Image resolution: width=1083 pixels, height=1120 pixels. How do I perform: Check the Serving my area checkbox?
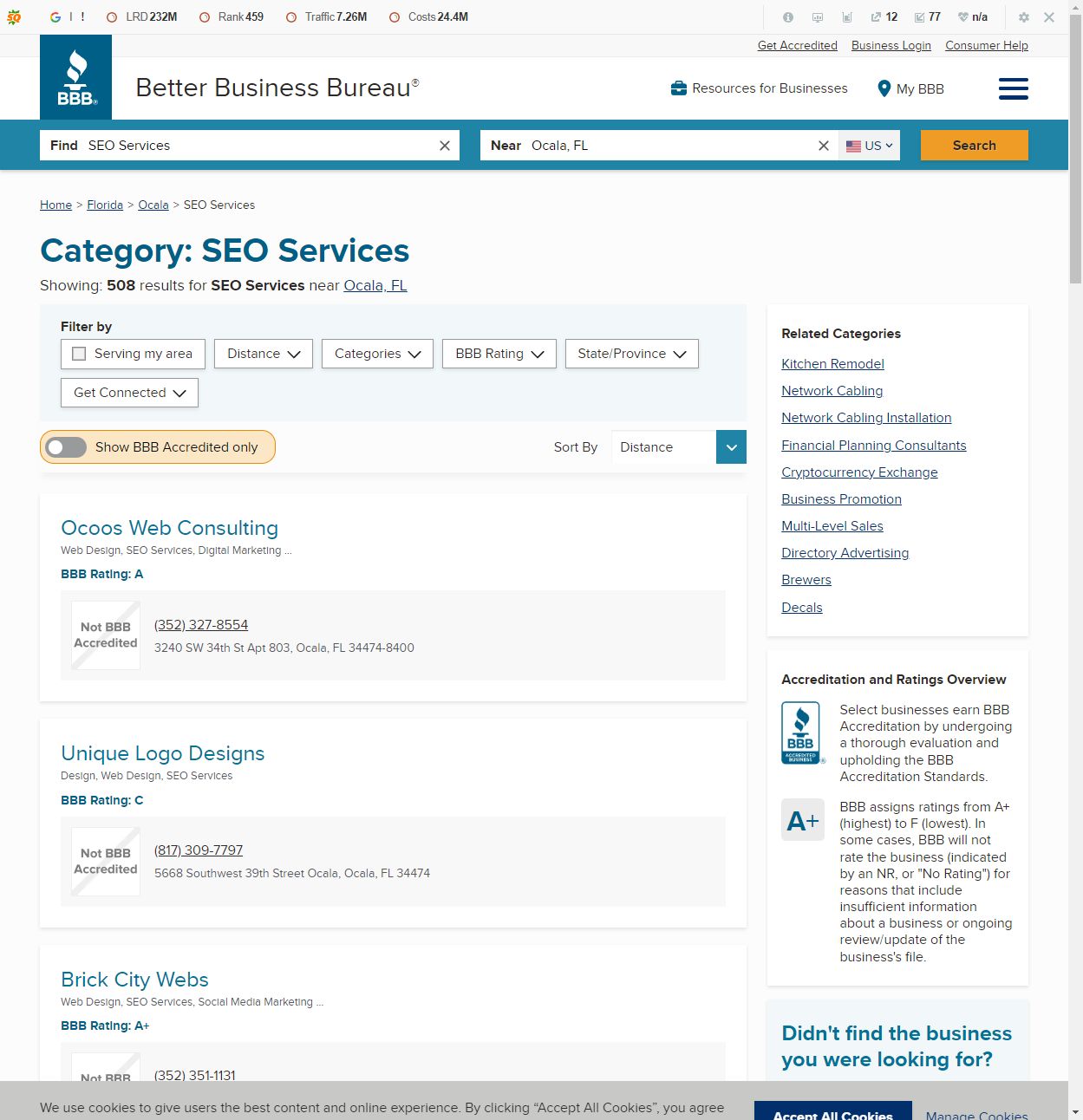(80, 354)
